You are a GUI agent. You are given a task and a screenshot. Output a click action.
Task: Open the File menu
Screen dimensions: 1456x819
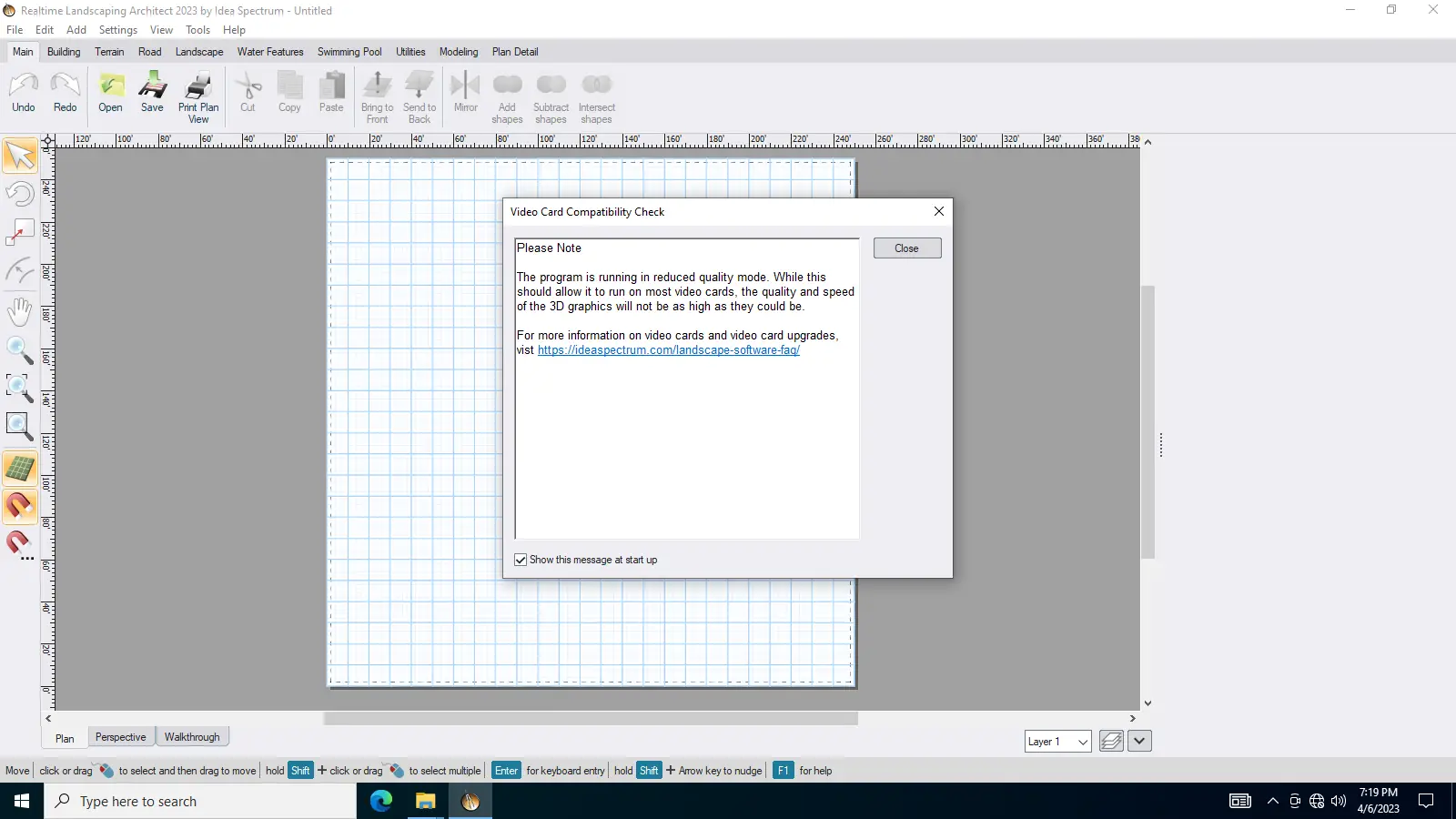[15, 30]
